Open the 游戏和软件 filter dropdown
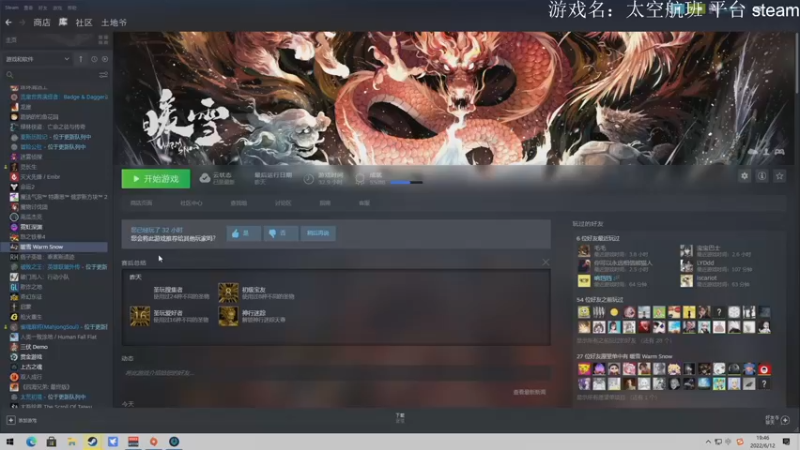The image size is (800, 450). tap(37, 59)
